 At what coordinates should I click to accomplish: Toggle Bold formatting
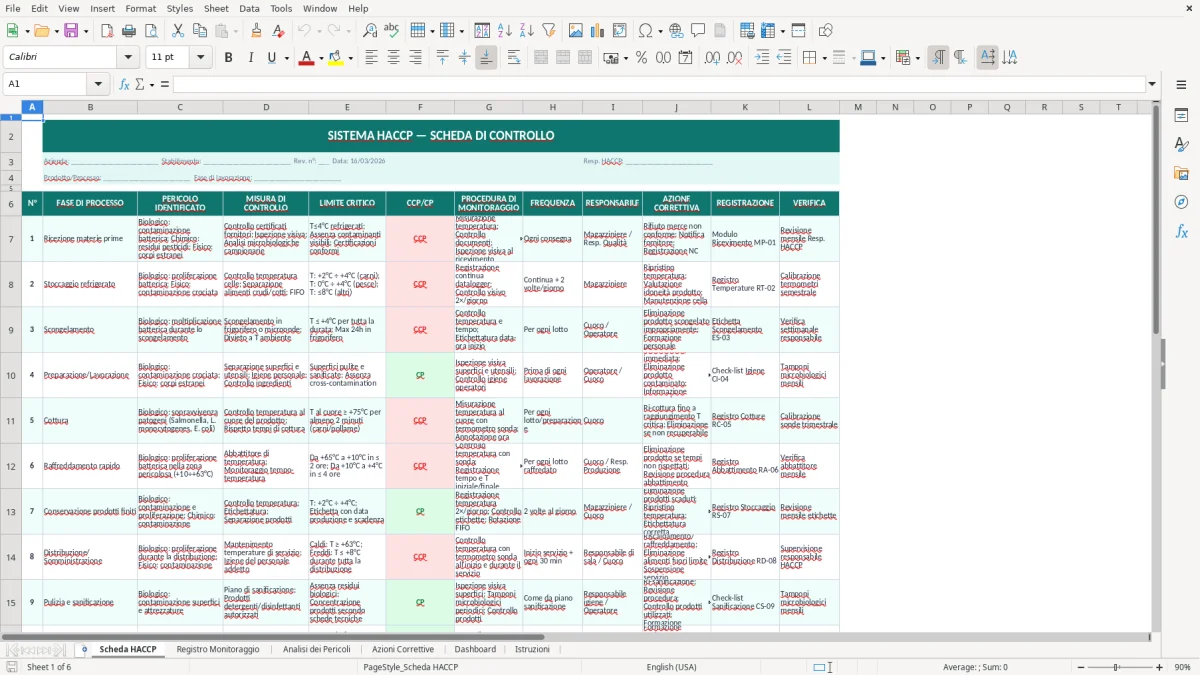(228, 58)
